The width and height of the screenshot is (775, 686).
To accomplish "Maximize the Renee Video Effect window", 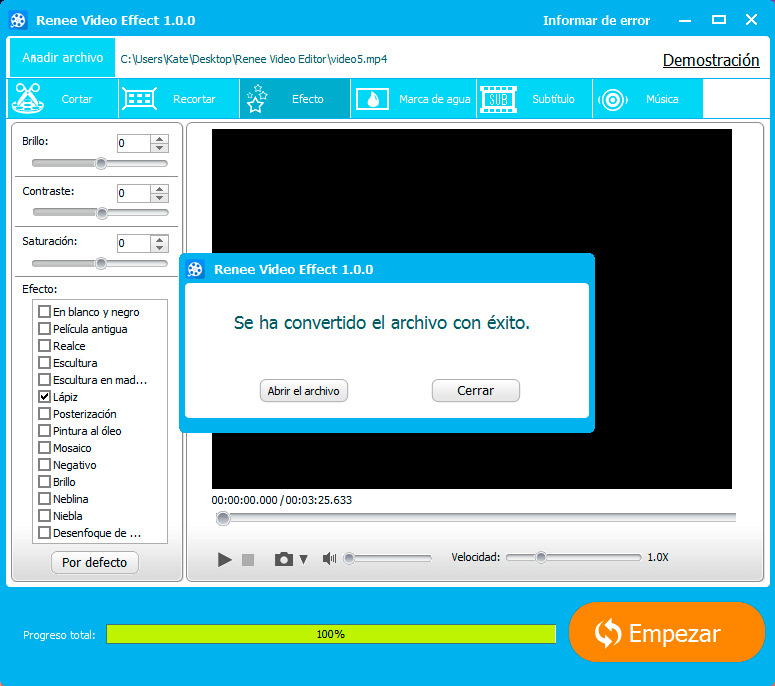I will point(719,20).
